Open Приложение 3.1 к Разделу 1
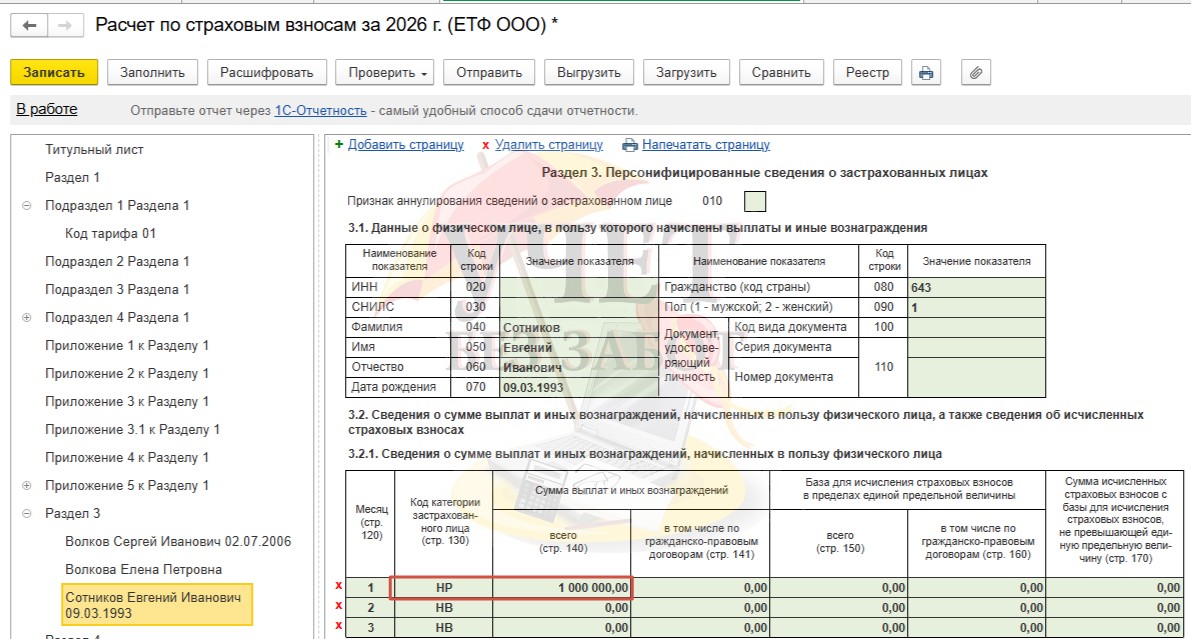1191x639 pixels. tap(132, 430)
